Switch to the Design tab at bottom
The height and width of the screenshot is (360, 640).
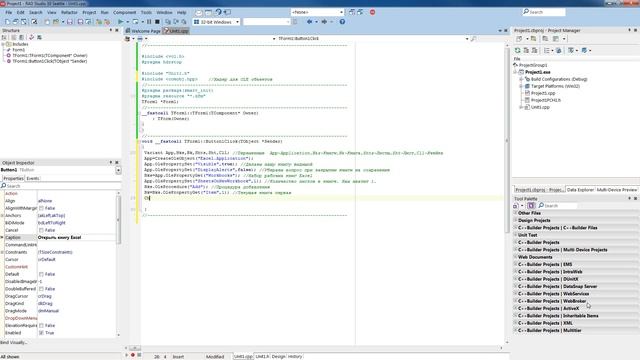(278, 356)
